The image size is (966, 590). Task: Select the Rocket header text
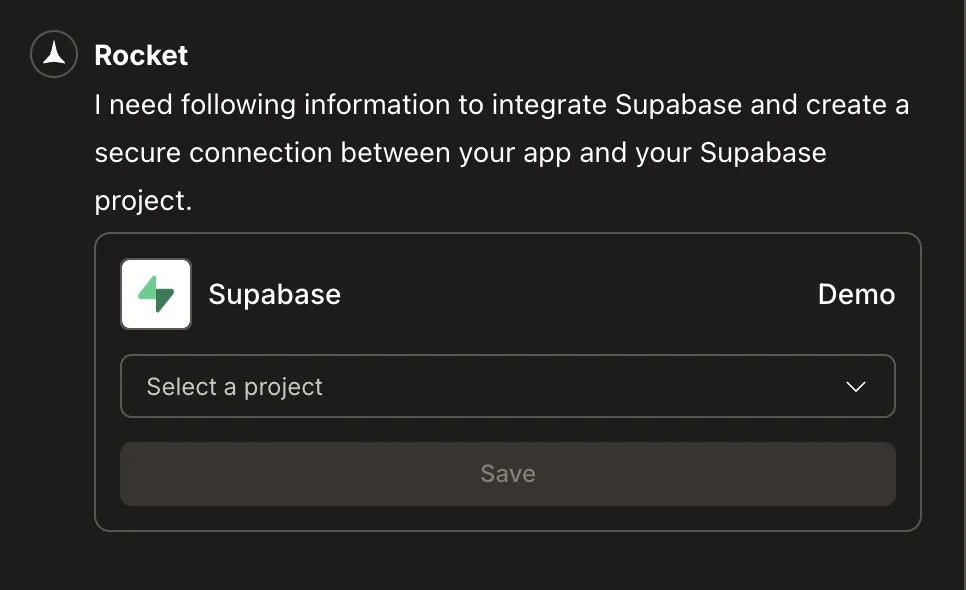140,55
